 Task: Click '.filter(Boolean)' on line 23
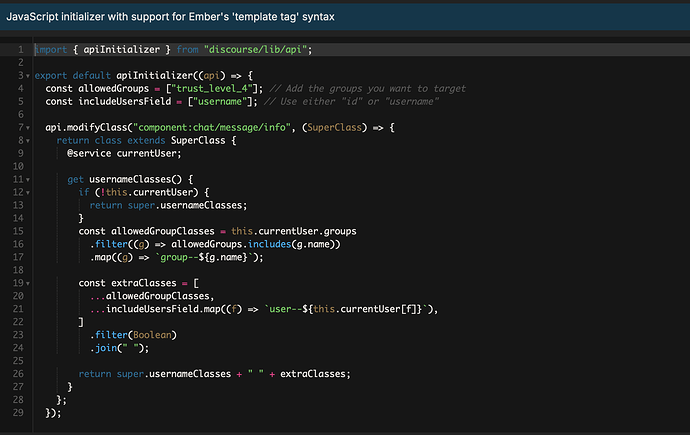(133, 335)
